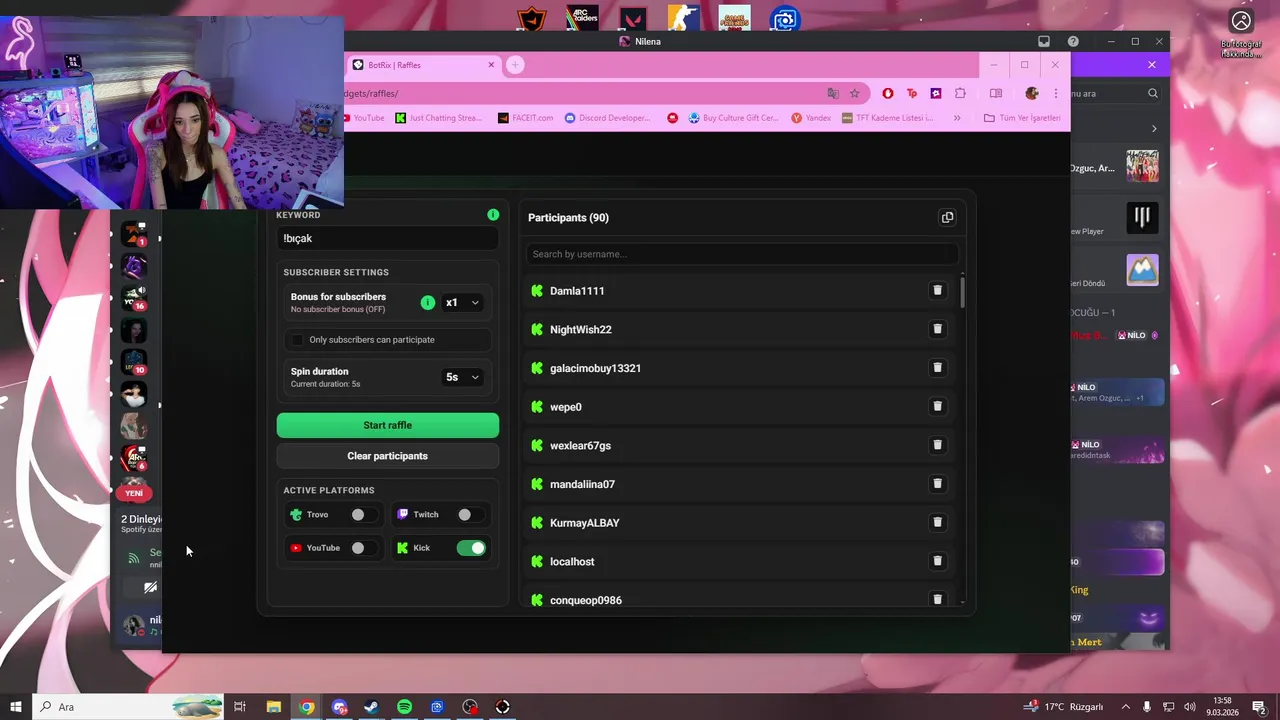Viewport: 1280px width, 720px height.
Task: Click the Windows taskbar search box
Action: [128, 707]
